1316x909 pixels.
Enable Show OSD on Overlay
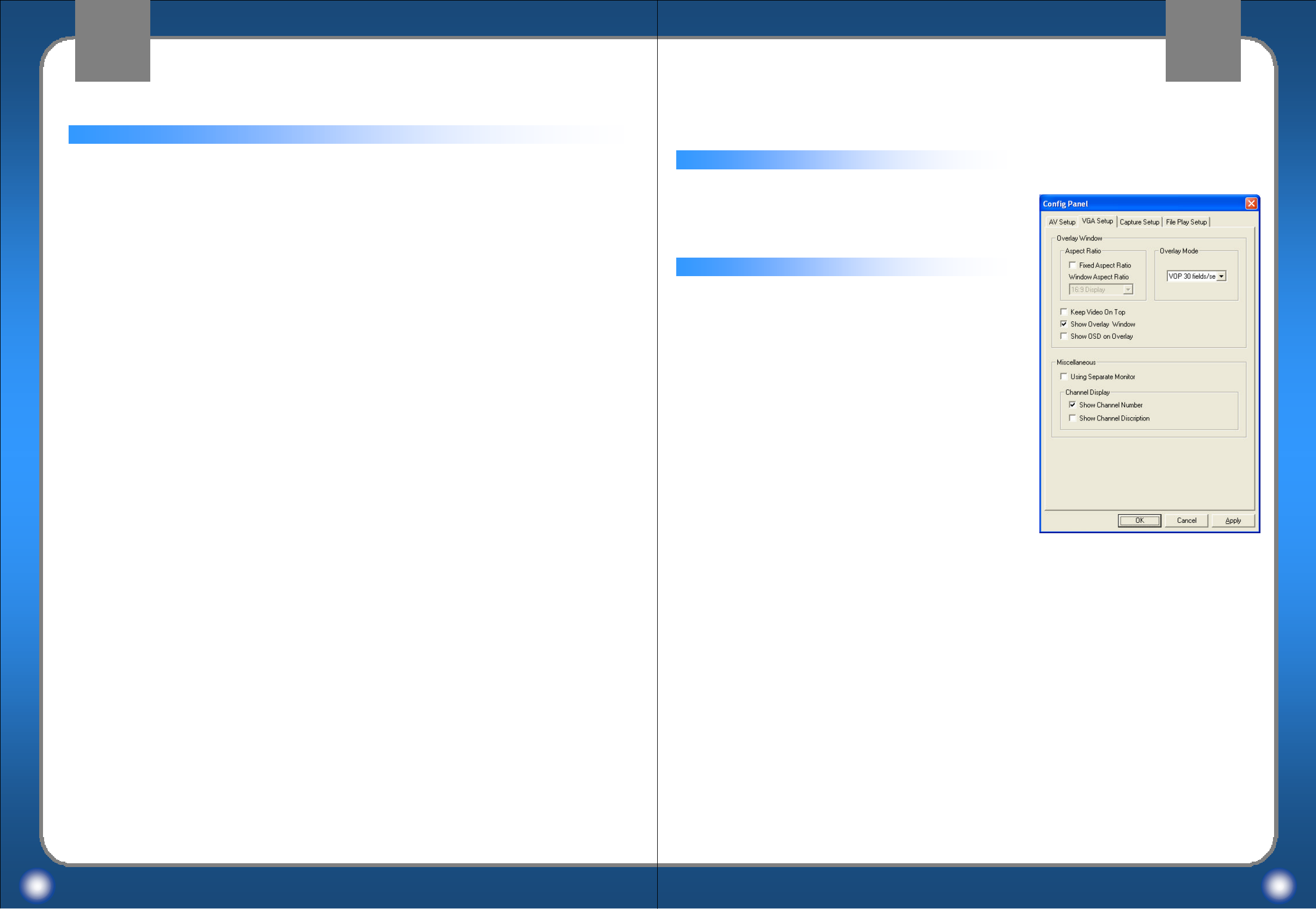pos(1064,337)
